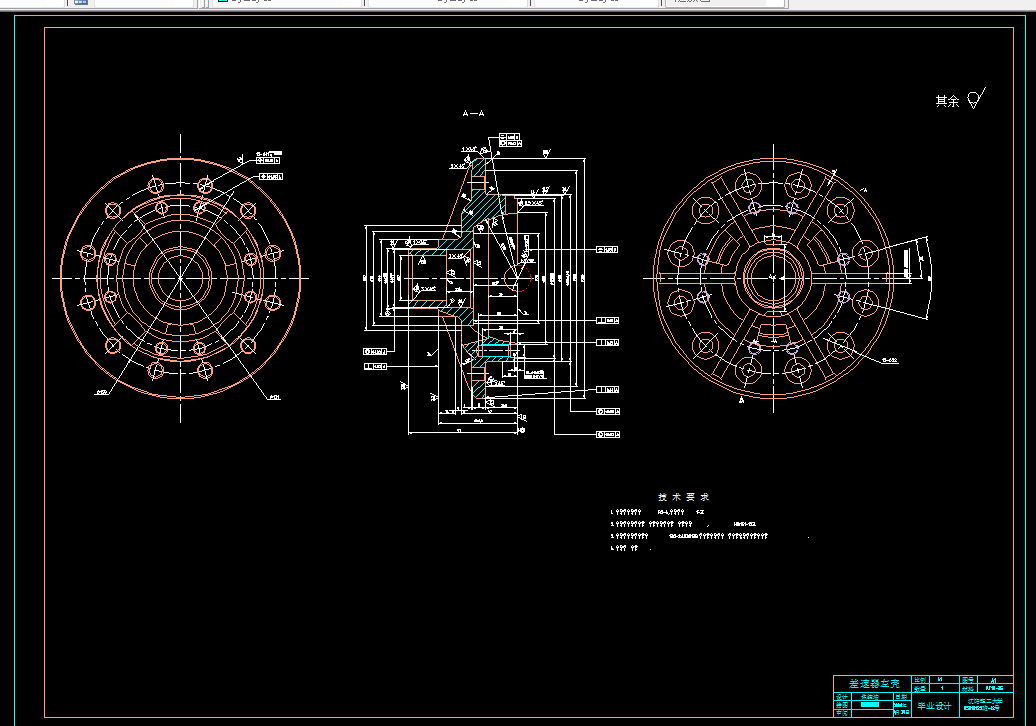The image size is (1036, 726).
Task: Click the 技术要求 heading text
Action: pyautogui.click(x=684, y=497)
